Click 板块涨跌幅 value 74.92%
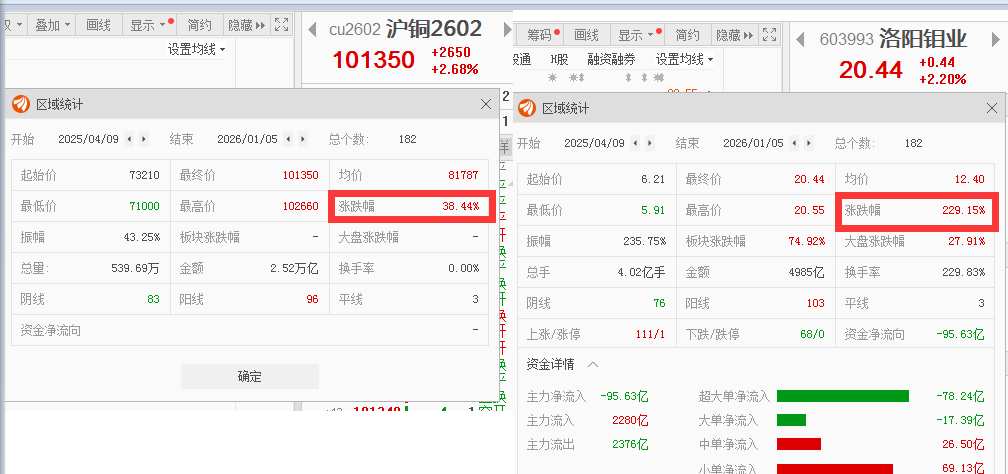Image resolution: width=1008 pixels, height=474 pixels. [806, 241]
